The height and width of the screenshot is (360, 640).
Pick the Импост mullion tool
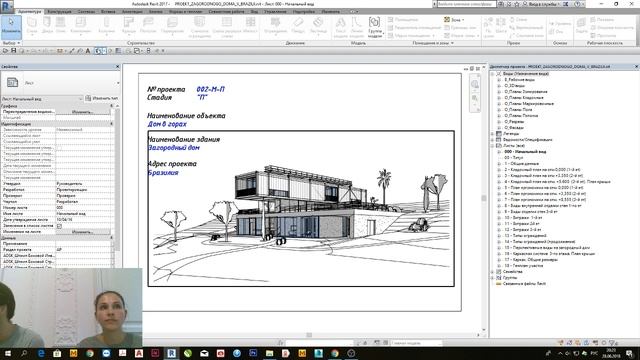(250, 26)
